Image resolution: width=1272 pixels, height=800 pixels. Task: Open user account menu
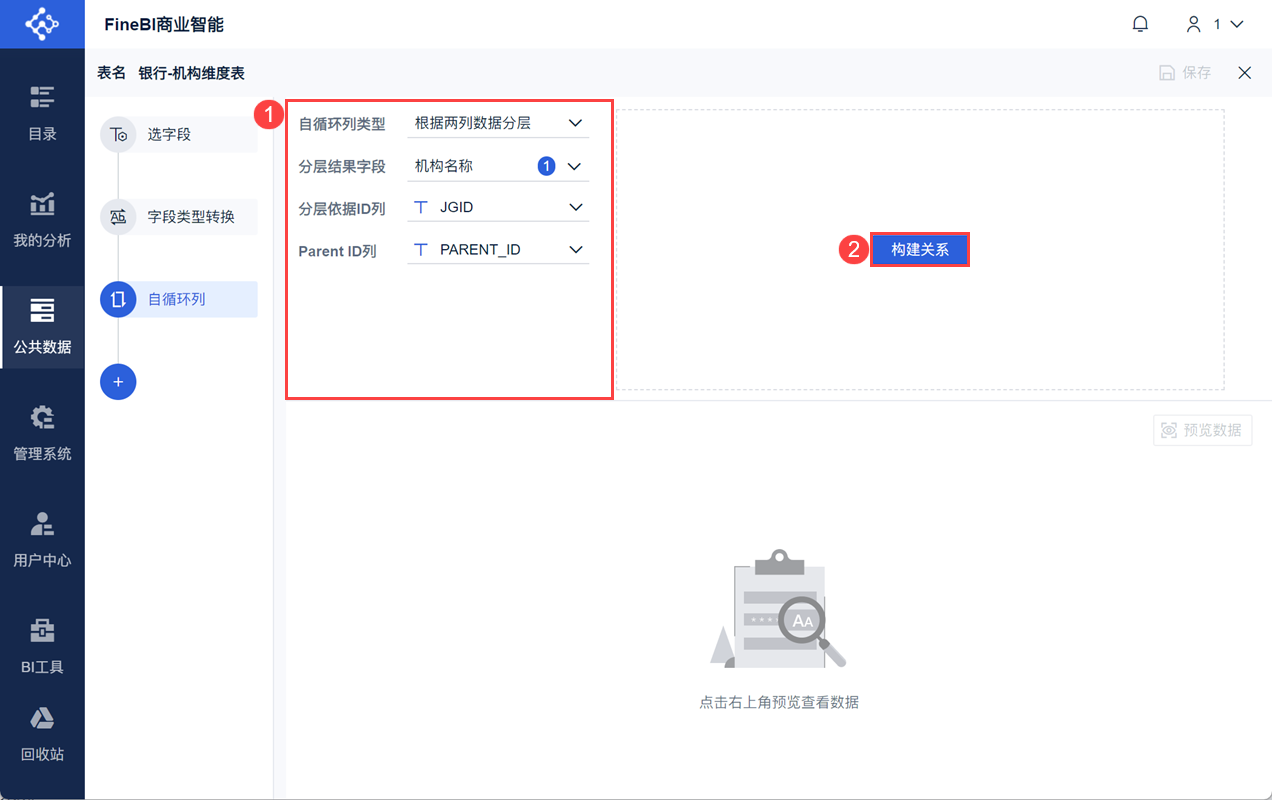(1214, 24)
